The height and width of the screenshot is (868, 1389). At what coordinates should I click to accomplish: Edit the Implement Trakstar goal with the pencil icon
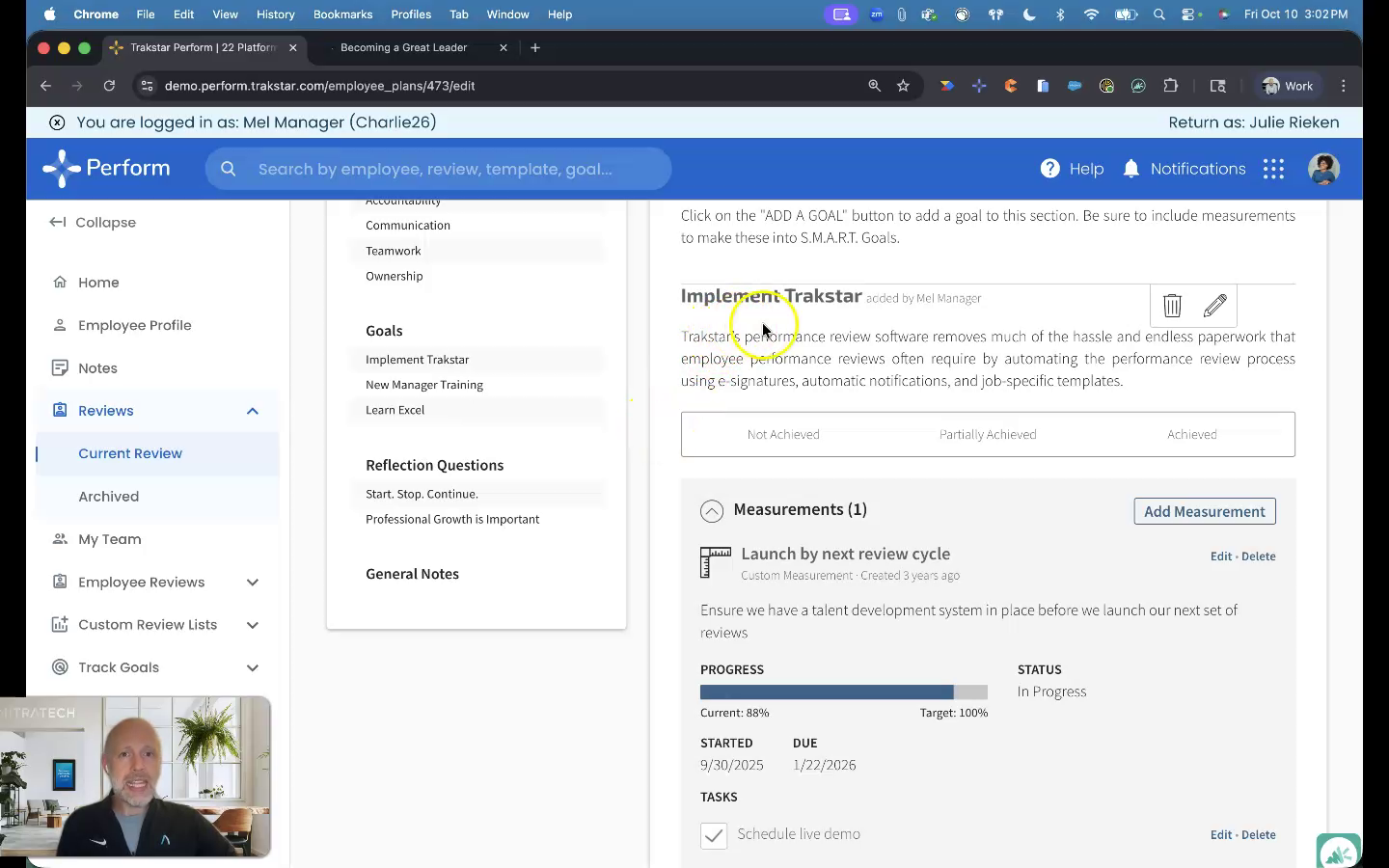pos(1215,306)
